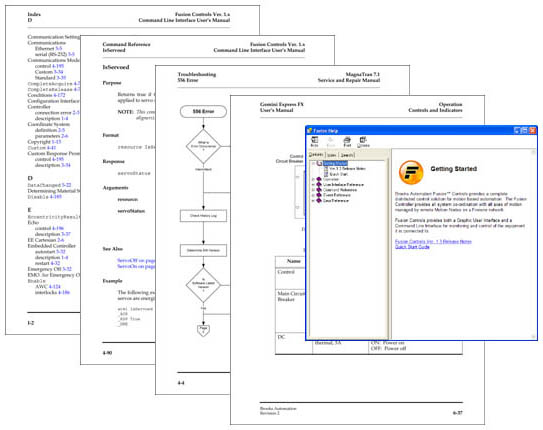Click the purple book icon beside Data Reference
The image size is (543, 430).
(x=319, y=200)
